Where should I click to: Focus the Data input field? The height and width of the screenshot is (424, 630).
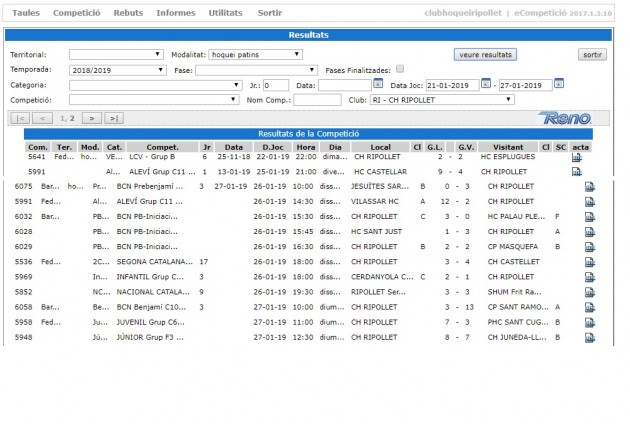pos(345,85)
